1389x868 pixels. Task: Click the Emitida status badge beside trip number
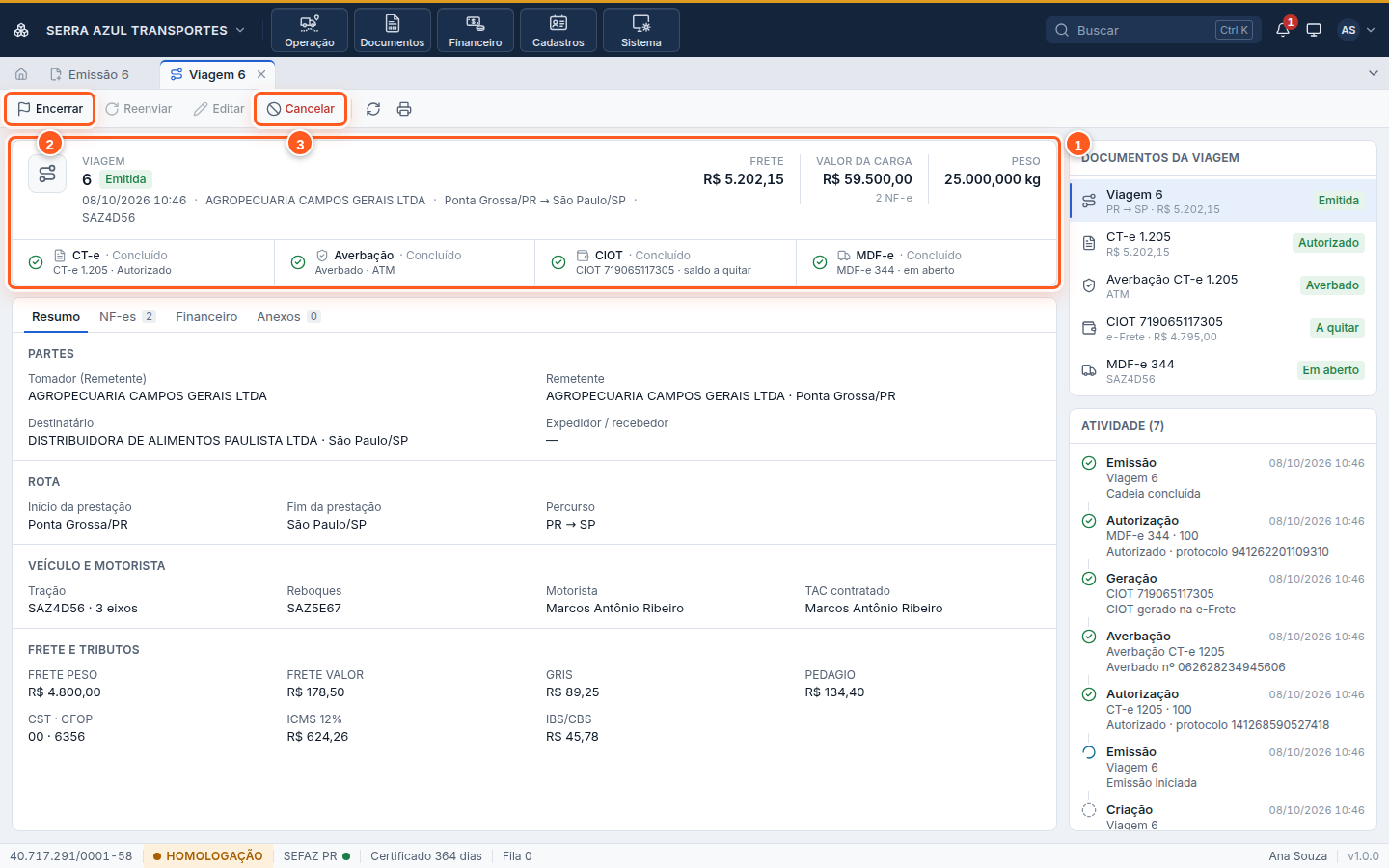click(x=125, y=179)
